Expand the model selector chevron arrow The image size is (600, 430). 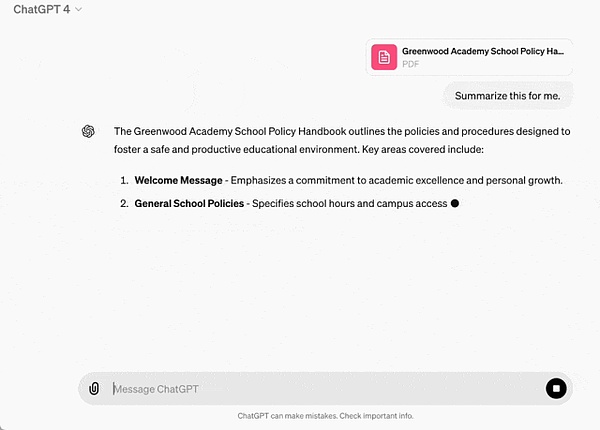point(78,9)
